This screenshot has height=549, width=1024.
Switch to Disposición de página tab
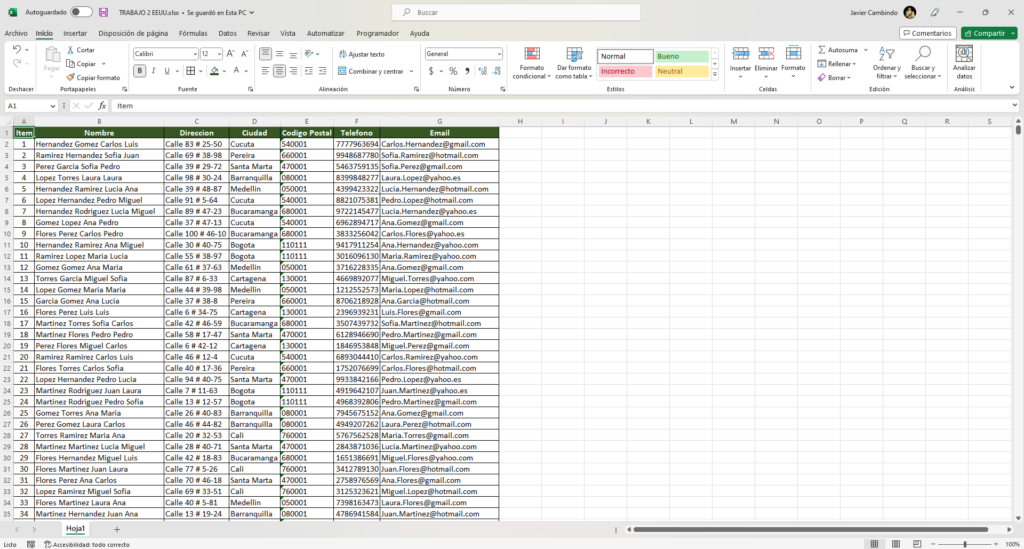133,33
